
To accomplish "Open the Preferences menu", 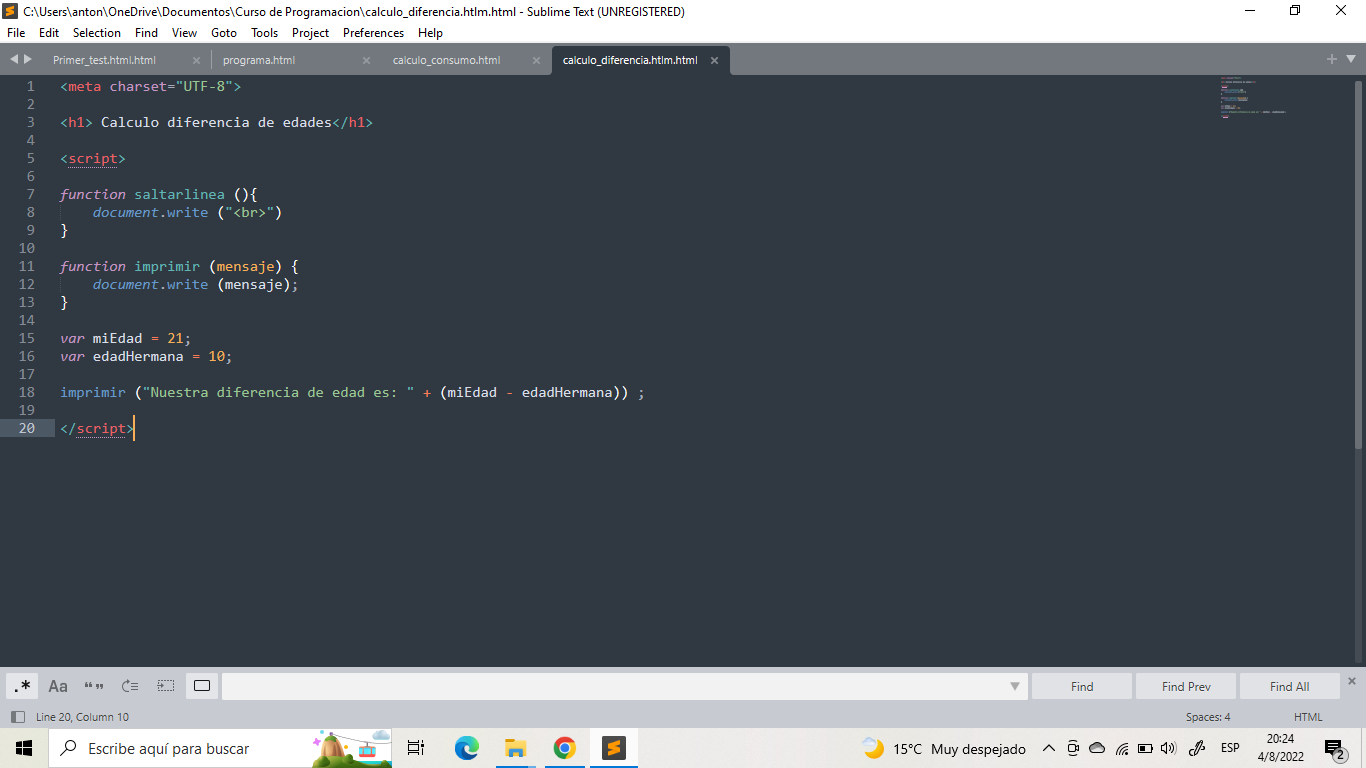I will tap(374, 33).
